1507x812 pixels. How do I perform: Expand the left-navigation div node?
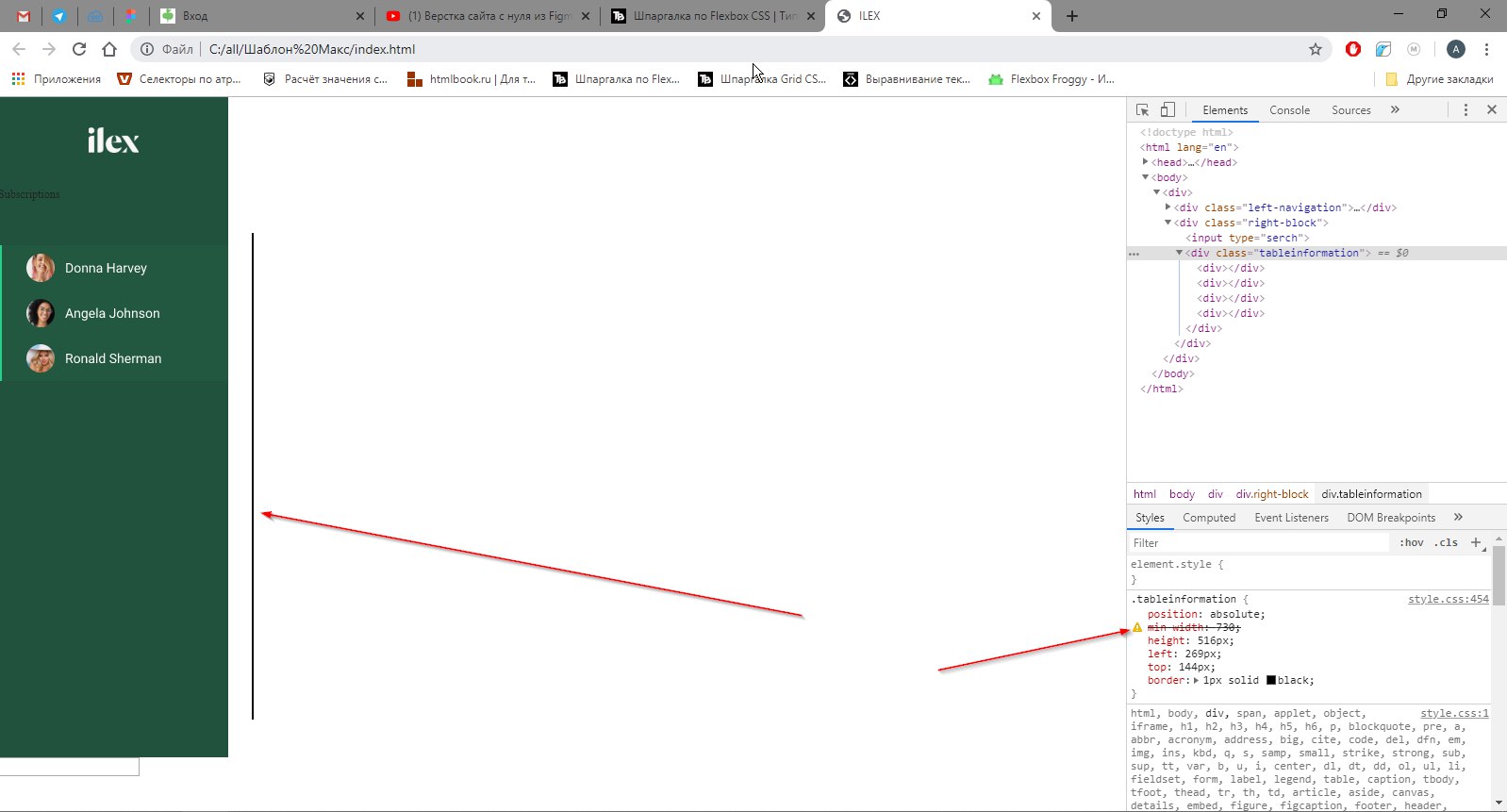(x=1168, y=207)
